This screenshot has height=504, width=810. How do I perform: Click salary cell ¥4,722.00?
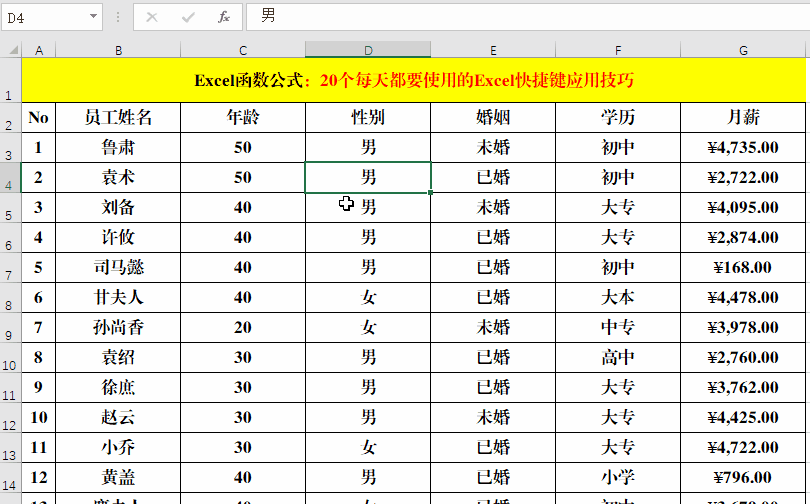click(743, 447)
